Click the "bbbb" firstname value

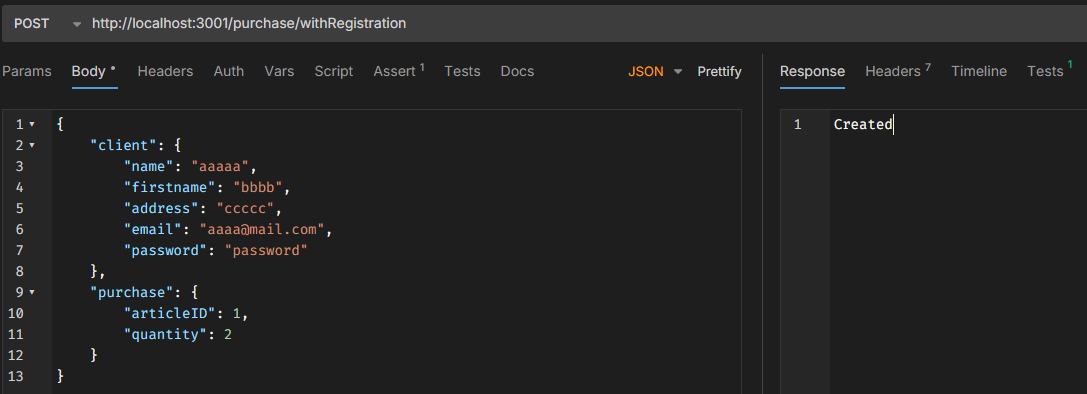click(258, 187)
